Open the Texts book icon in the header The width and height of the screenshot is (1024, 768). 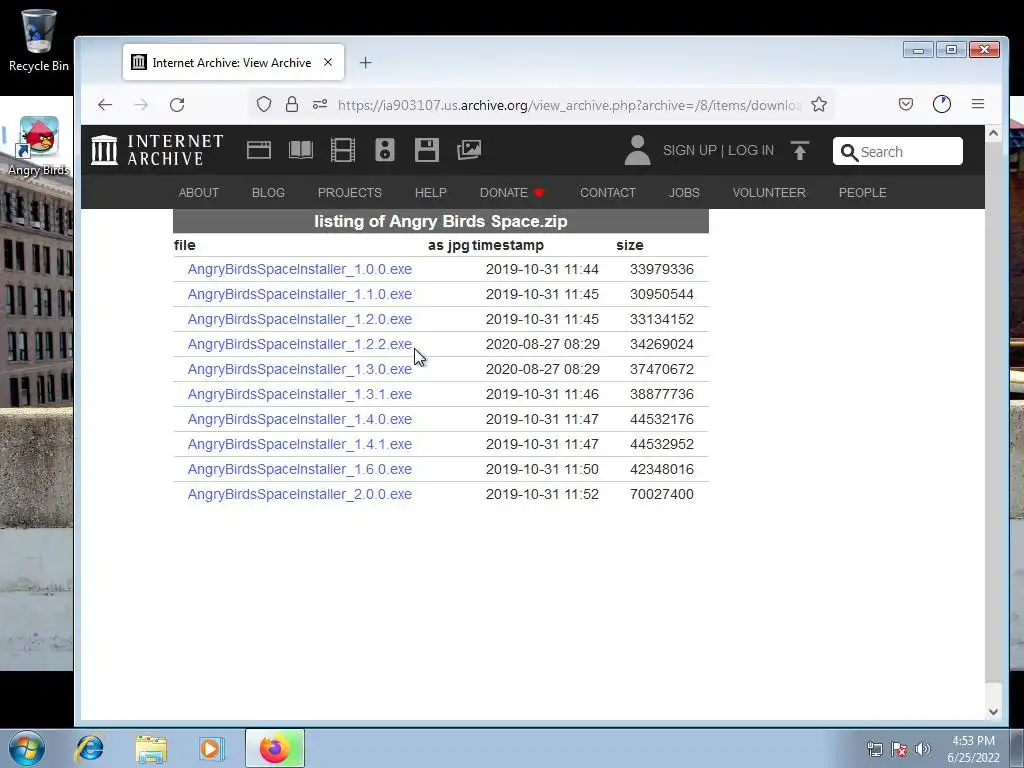[x=301, y=150]
